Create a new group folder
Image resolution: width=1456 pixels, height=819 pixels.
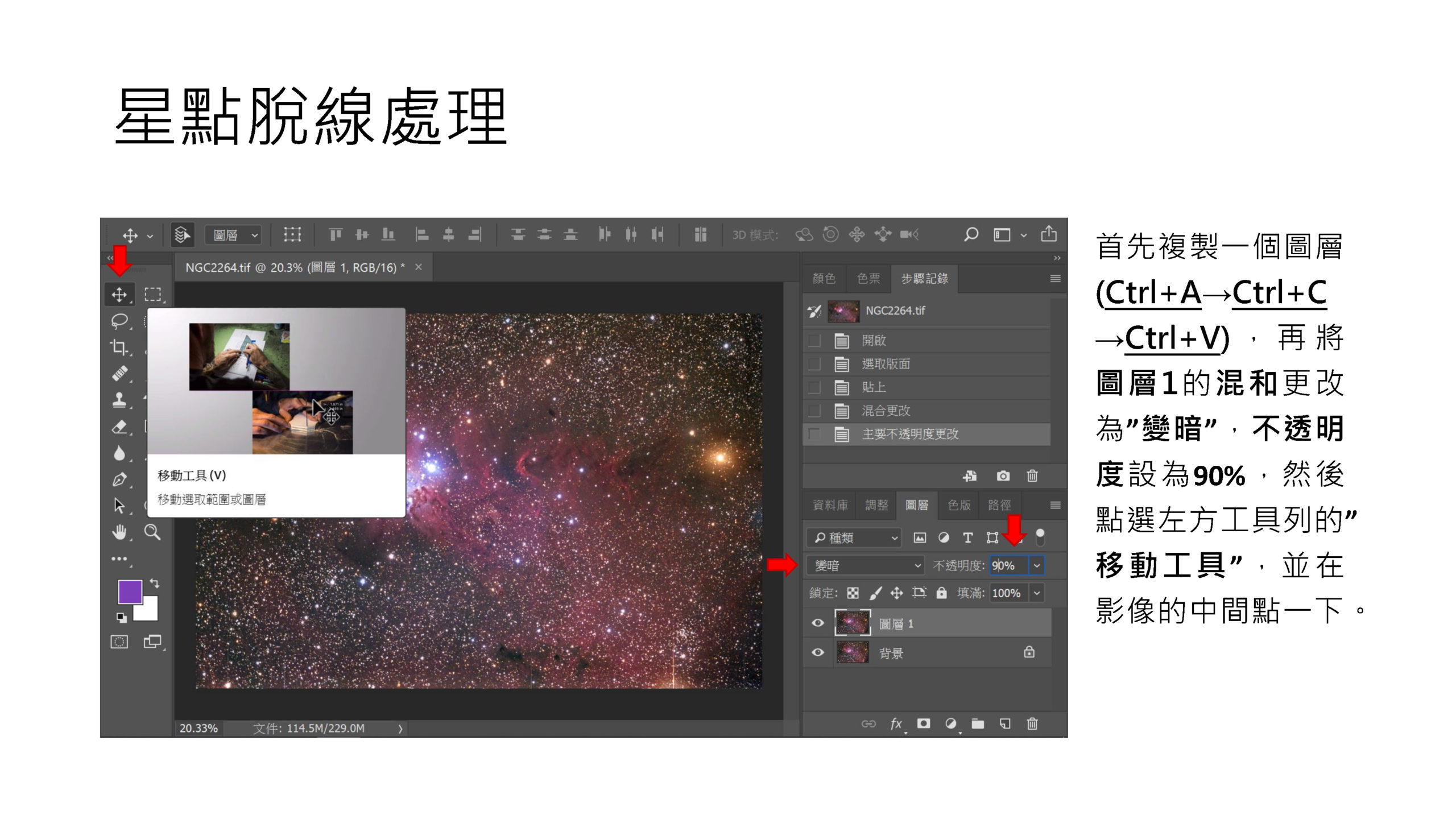pyautogui.click(x=978, y=723)
